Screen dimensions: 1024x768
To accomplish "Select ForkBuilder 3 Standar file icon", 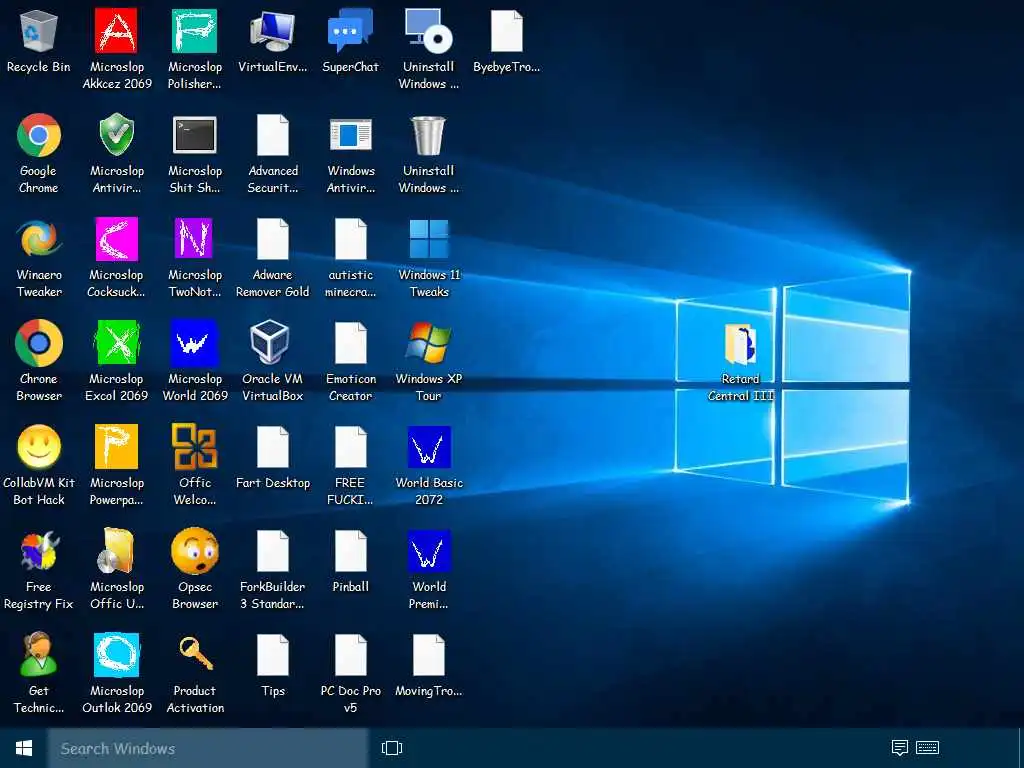I will [272, 551].
